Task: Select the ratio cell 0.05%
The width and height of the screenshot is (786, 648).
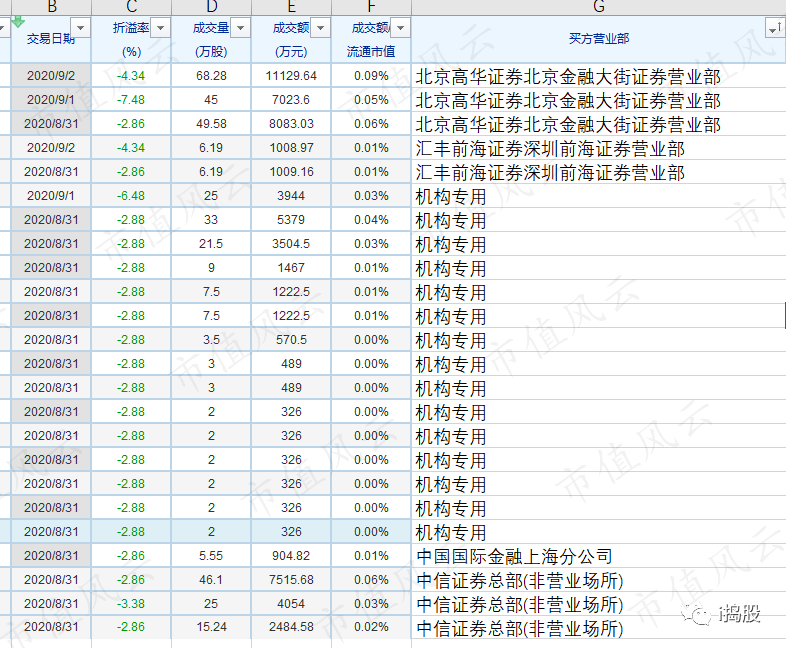Action: click(x=371, y=100)
